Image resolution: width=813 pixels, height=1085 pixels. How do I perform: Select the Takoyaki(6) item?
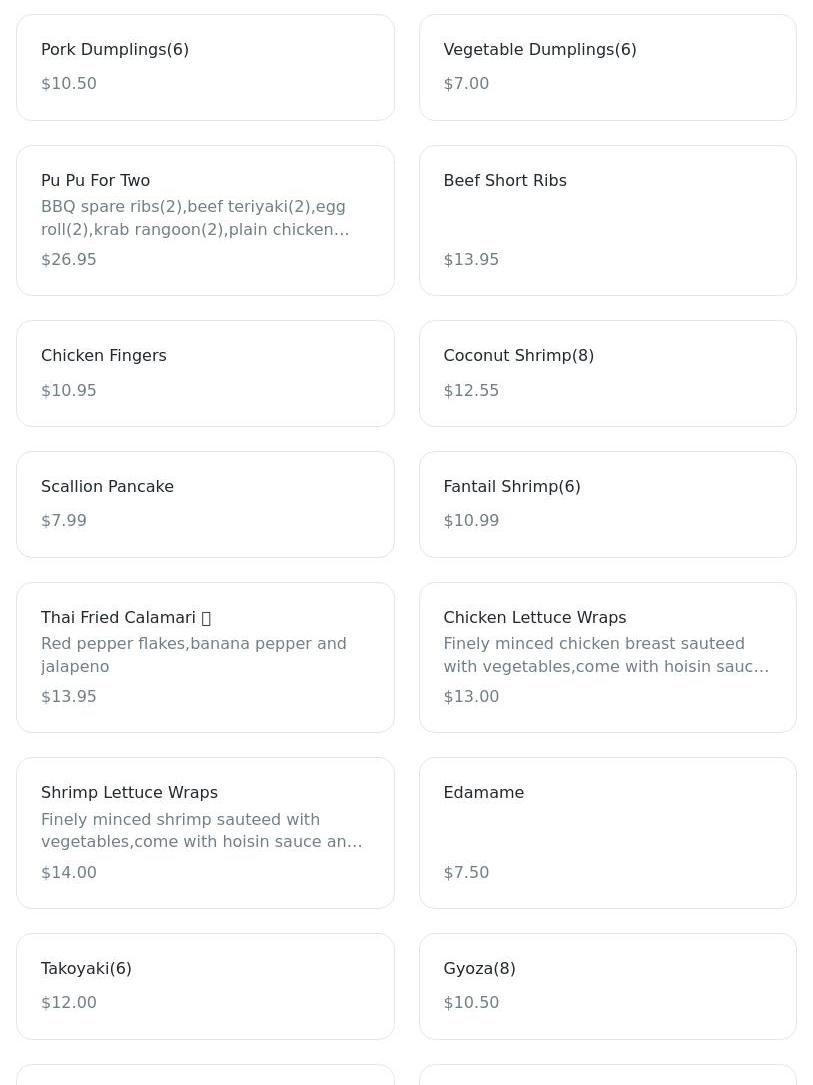point(205,986)
